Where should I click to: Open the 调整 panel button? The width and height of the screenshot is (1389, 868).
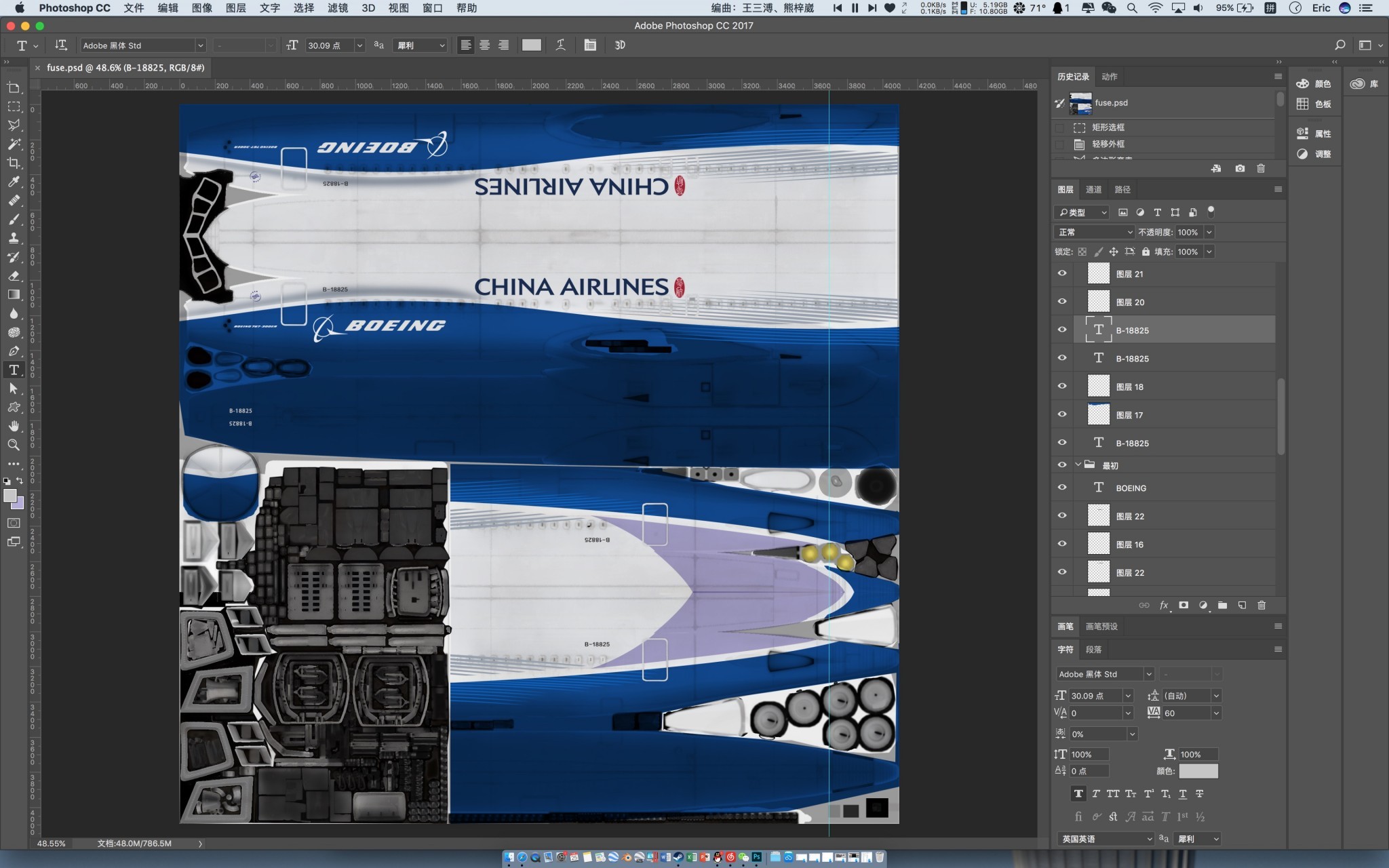click(x=1314, y=154)
